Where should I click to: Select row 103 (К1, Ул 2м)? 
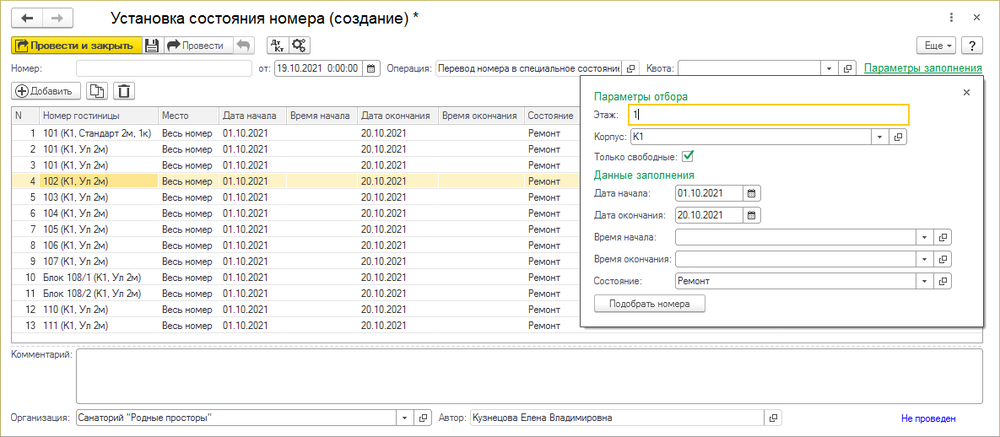coord(297,196)
